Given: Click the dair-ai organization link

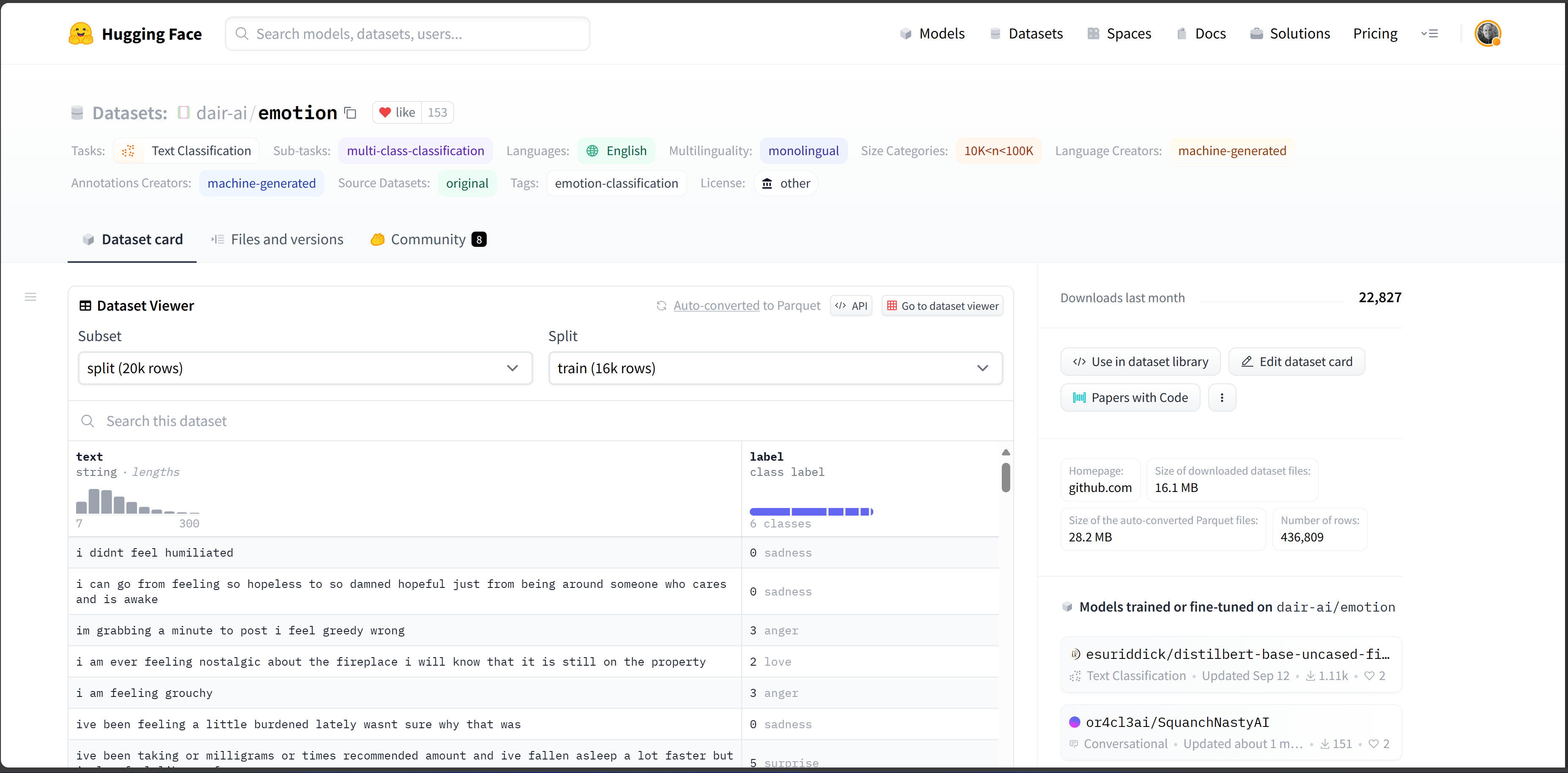Looking at the screenshot, I should [x=222, y=112].
